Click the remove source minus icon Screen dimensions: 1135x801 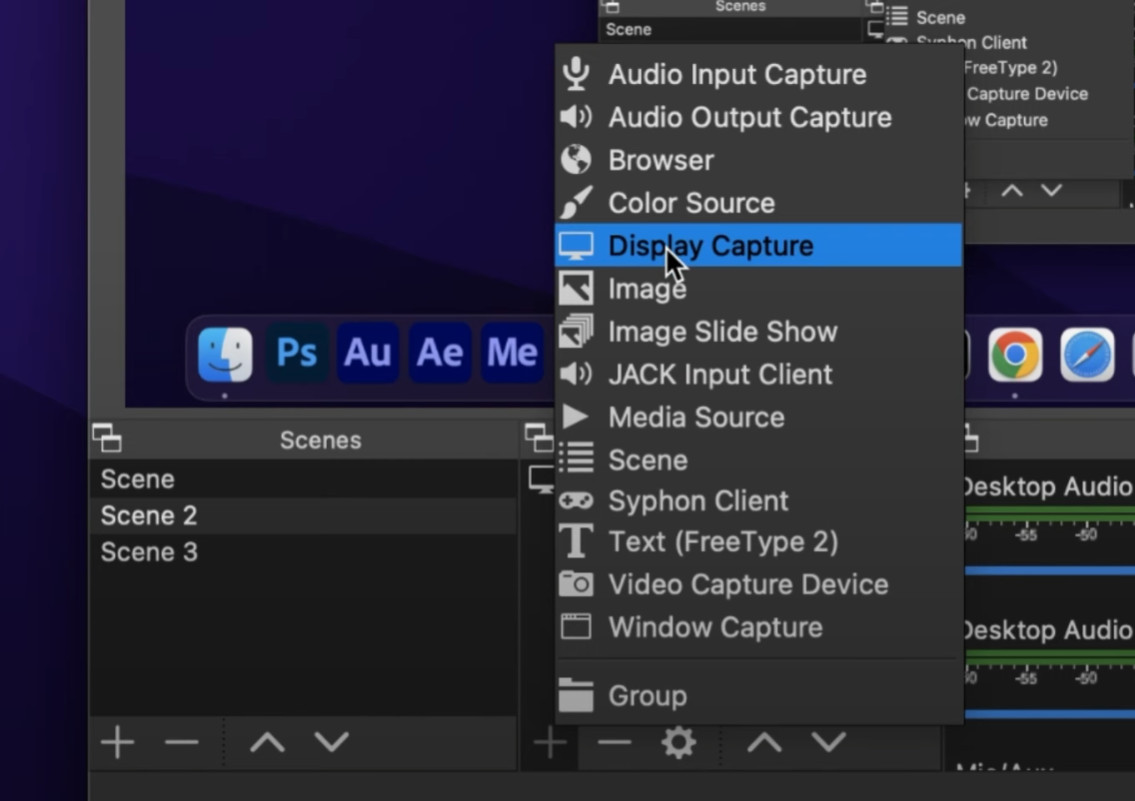[613, 742]
